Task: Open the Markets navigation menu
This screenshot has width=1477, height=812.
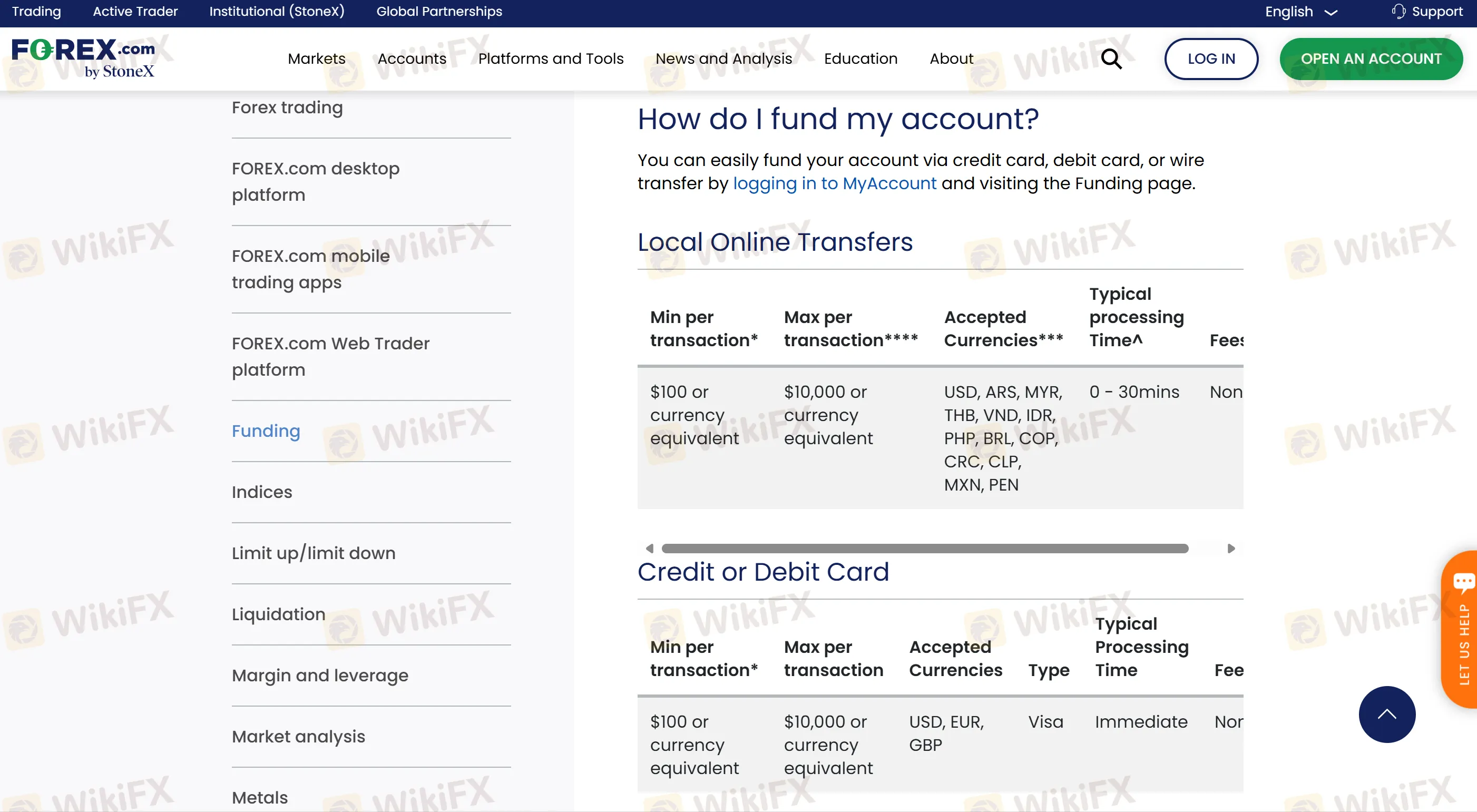Action: pos(317,58)
